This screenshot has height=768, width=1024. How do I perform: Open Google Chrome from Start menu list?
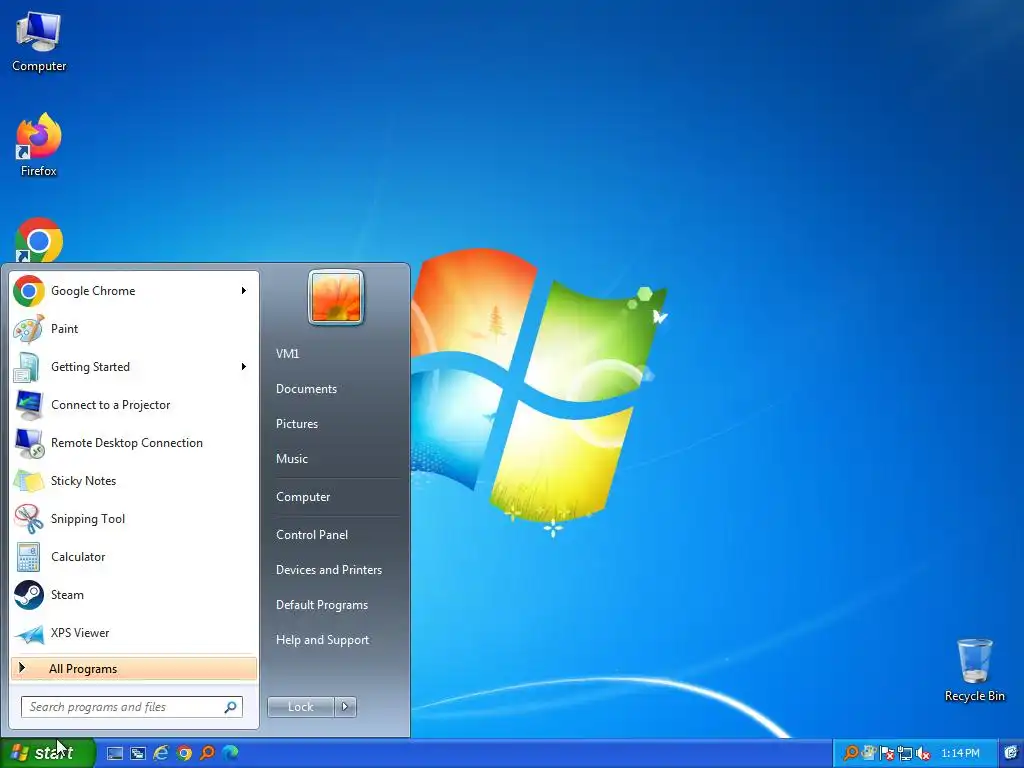point(134,291)
